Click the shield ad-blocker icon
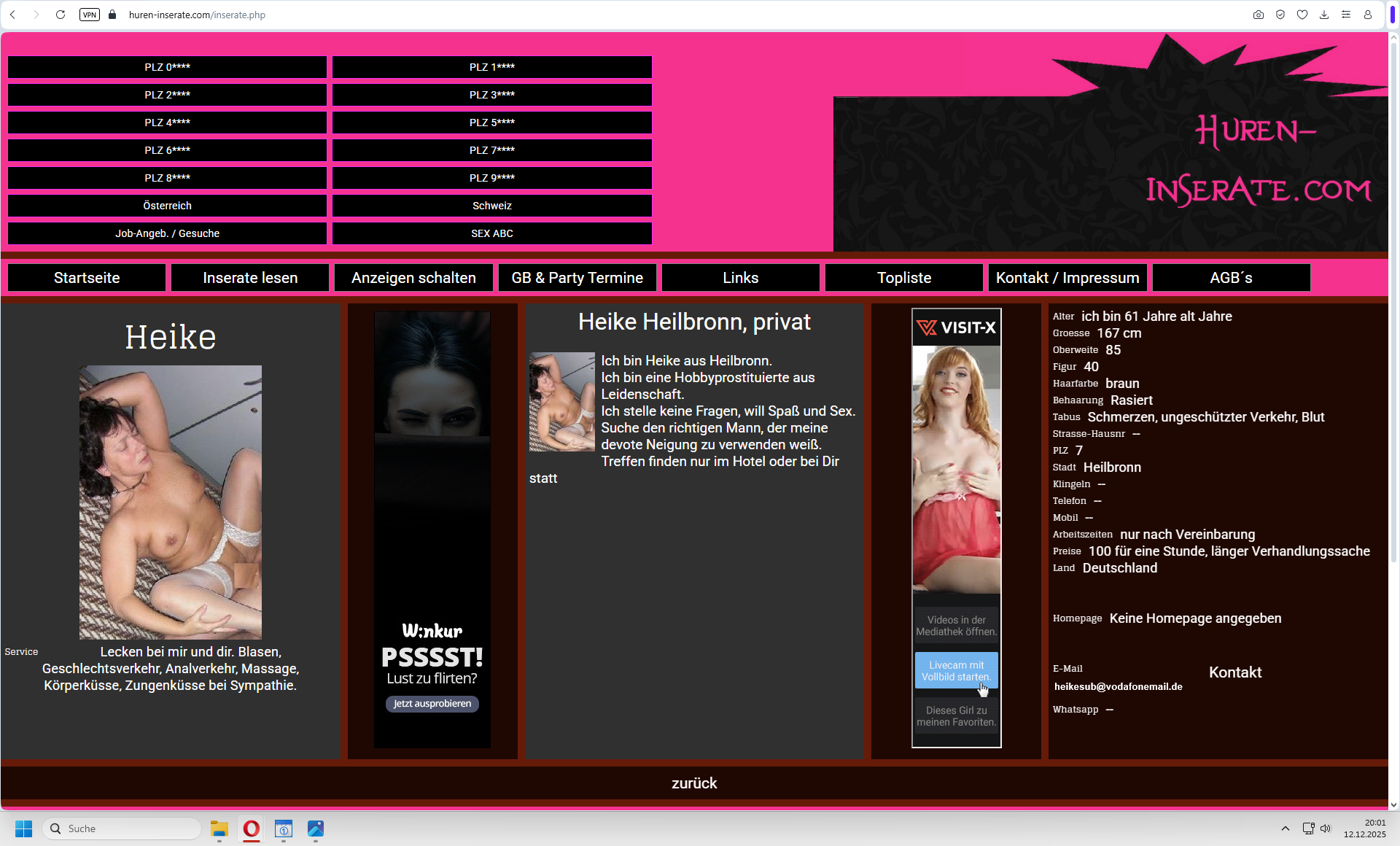The width and height of the screenshot is (1400, 846). tap(1280, 15)
